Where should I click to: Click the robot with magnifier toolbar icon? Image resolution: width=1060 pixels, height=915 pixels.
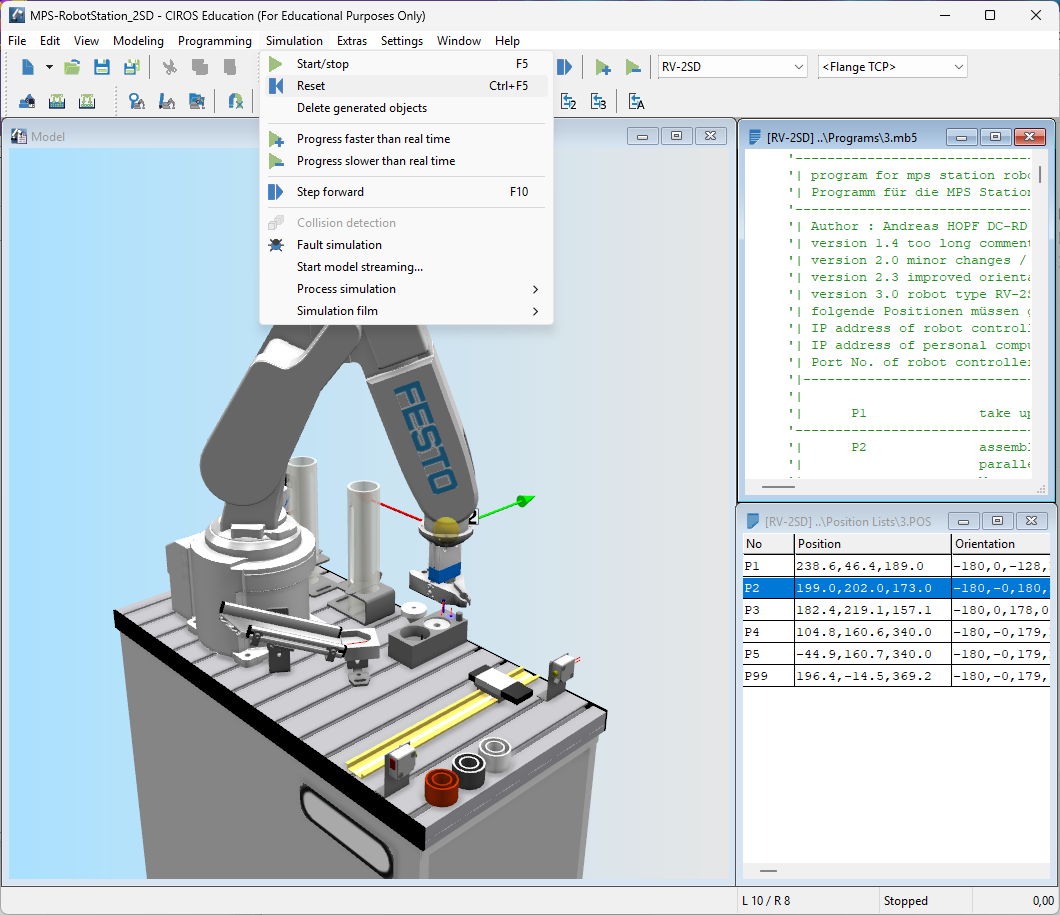click(x=137, y=102)
